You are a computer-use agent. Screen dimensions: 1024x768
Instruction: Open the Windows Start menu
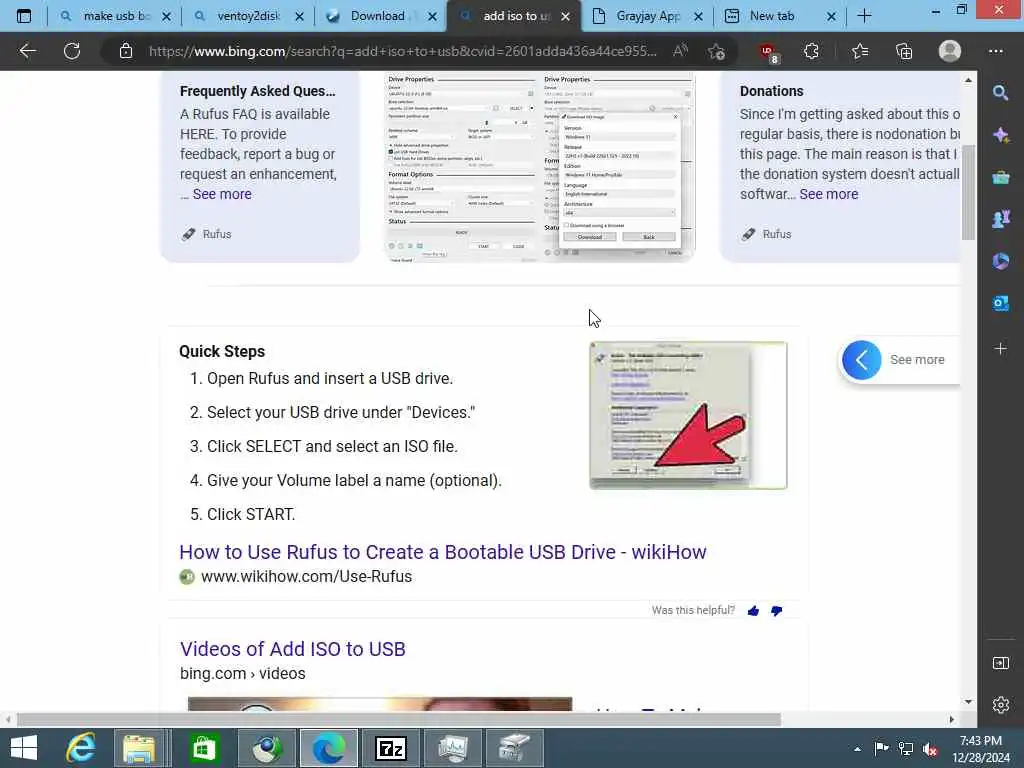coord(24,748)
